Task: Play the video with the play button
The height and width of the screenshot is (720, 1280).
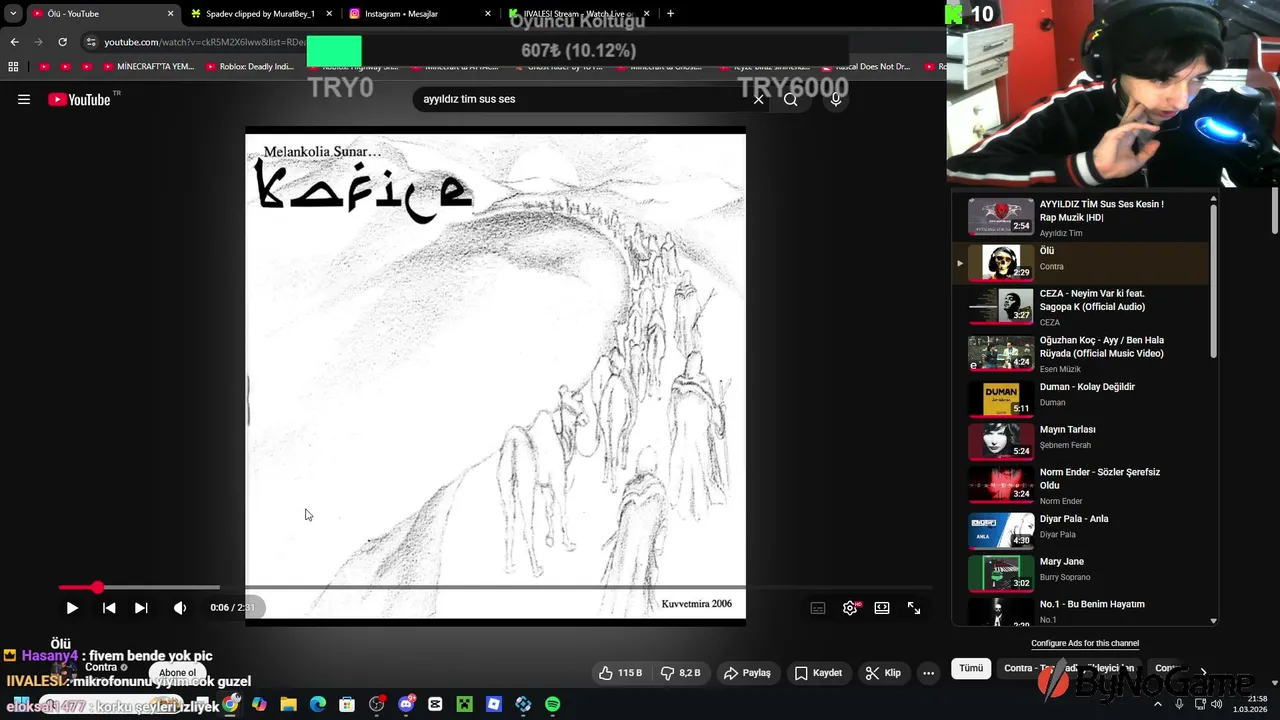Action: [72, 607]
